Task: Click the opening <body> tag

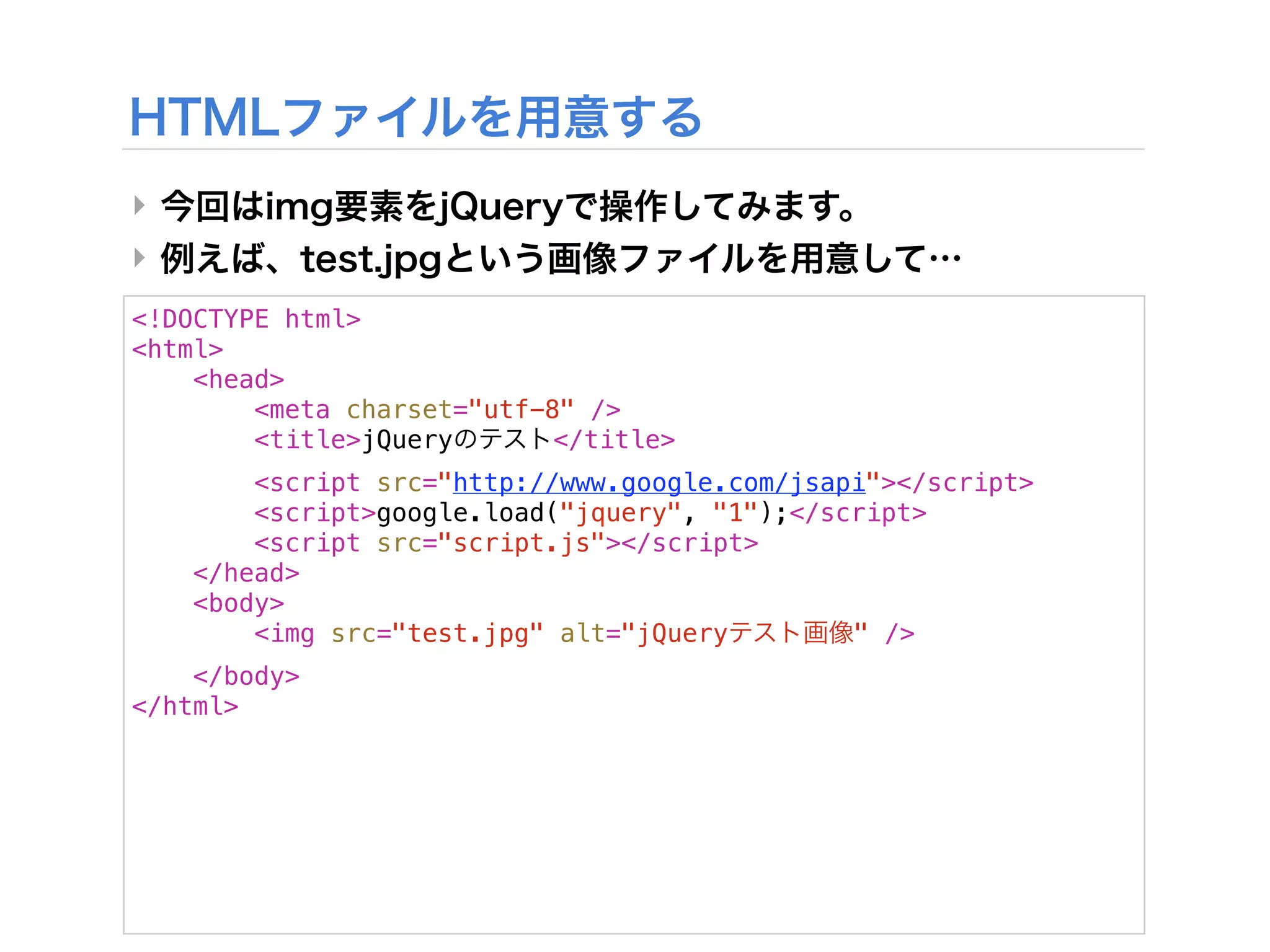Action: 239,604
